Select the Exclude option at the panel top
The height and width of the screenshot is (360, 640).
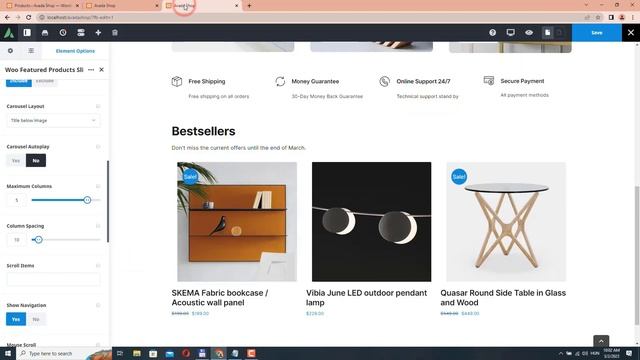[44, 82]
